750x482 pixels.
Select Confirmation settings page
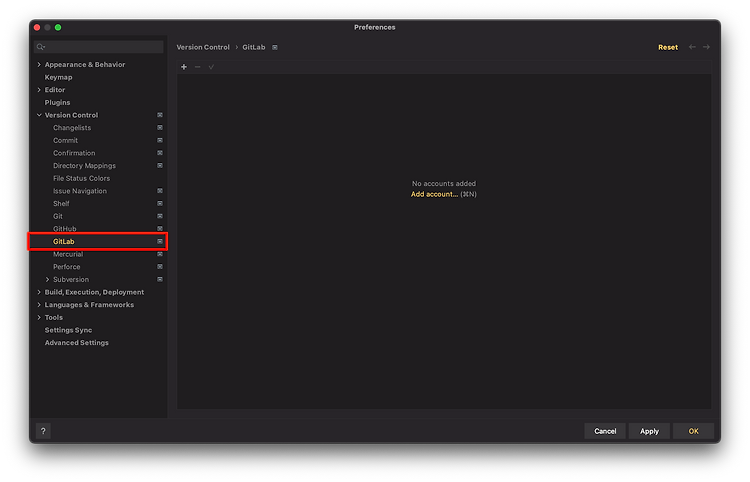click(74, 153)
